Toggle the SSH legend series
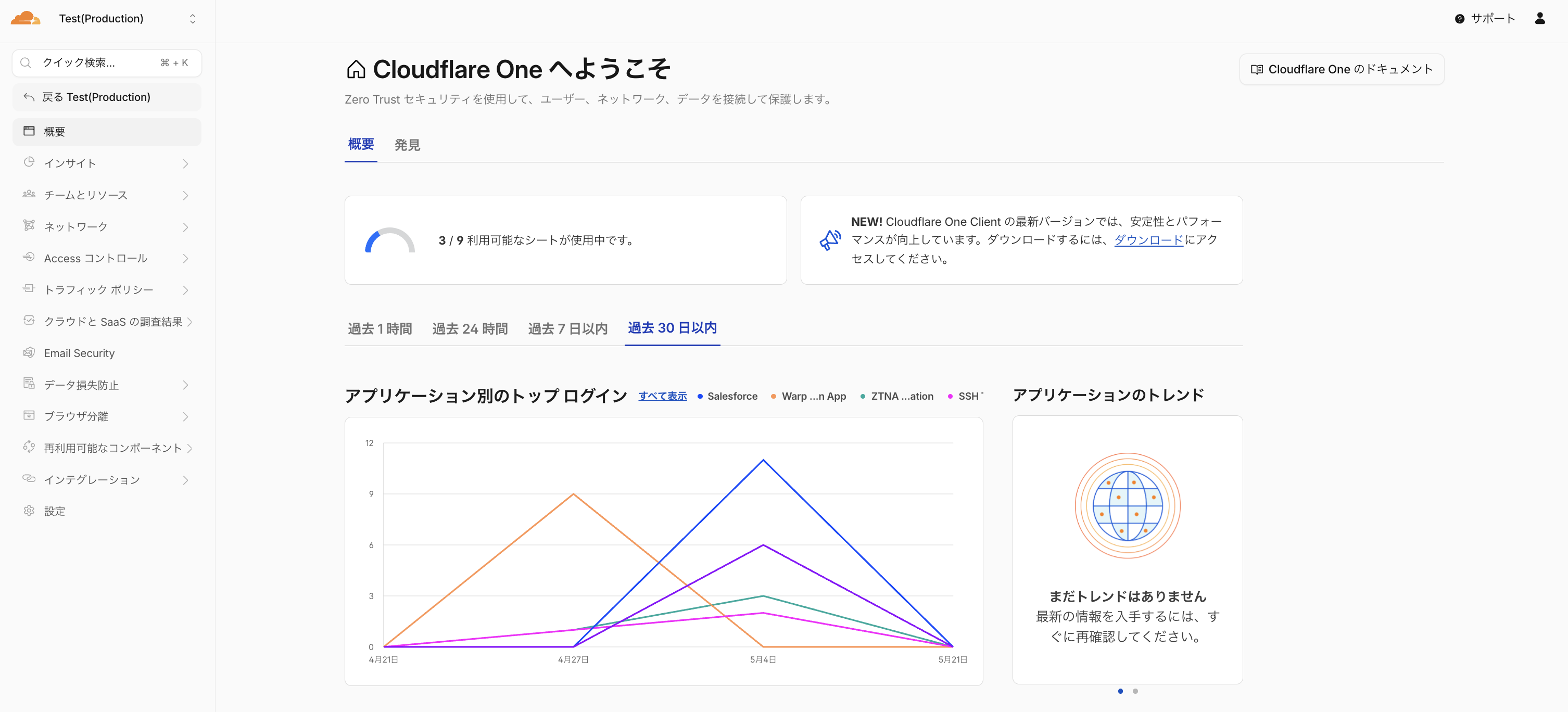Viewport: 1568px width, 712px height. pyautogui.click(x=965, y=396)
